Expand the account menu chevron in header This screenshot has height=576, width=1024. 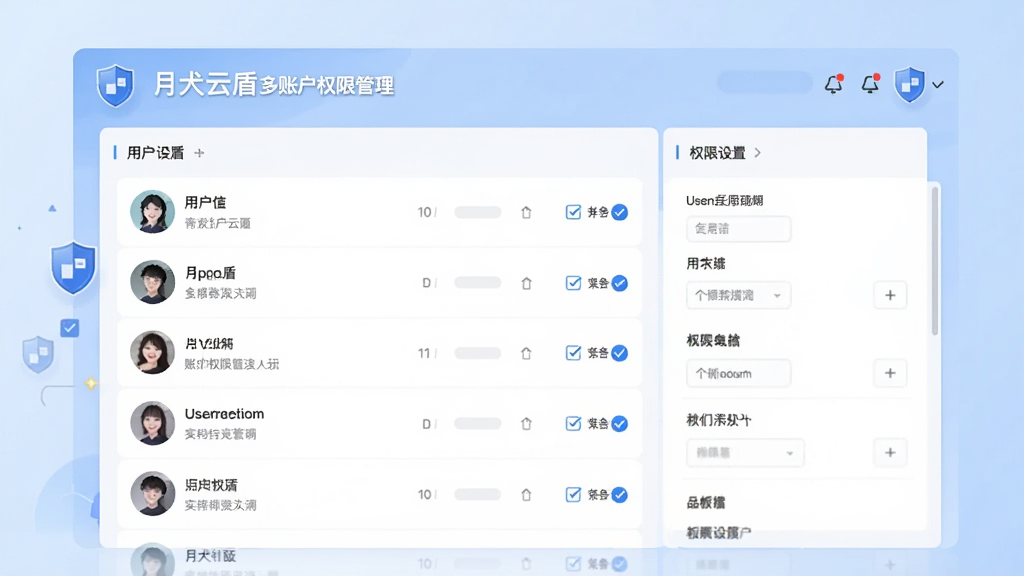[938, 85]
